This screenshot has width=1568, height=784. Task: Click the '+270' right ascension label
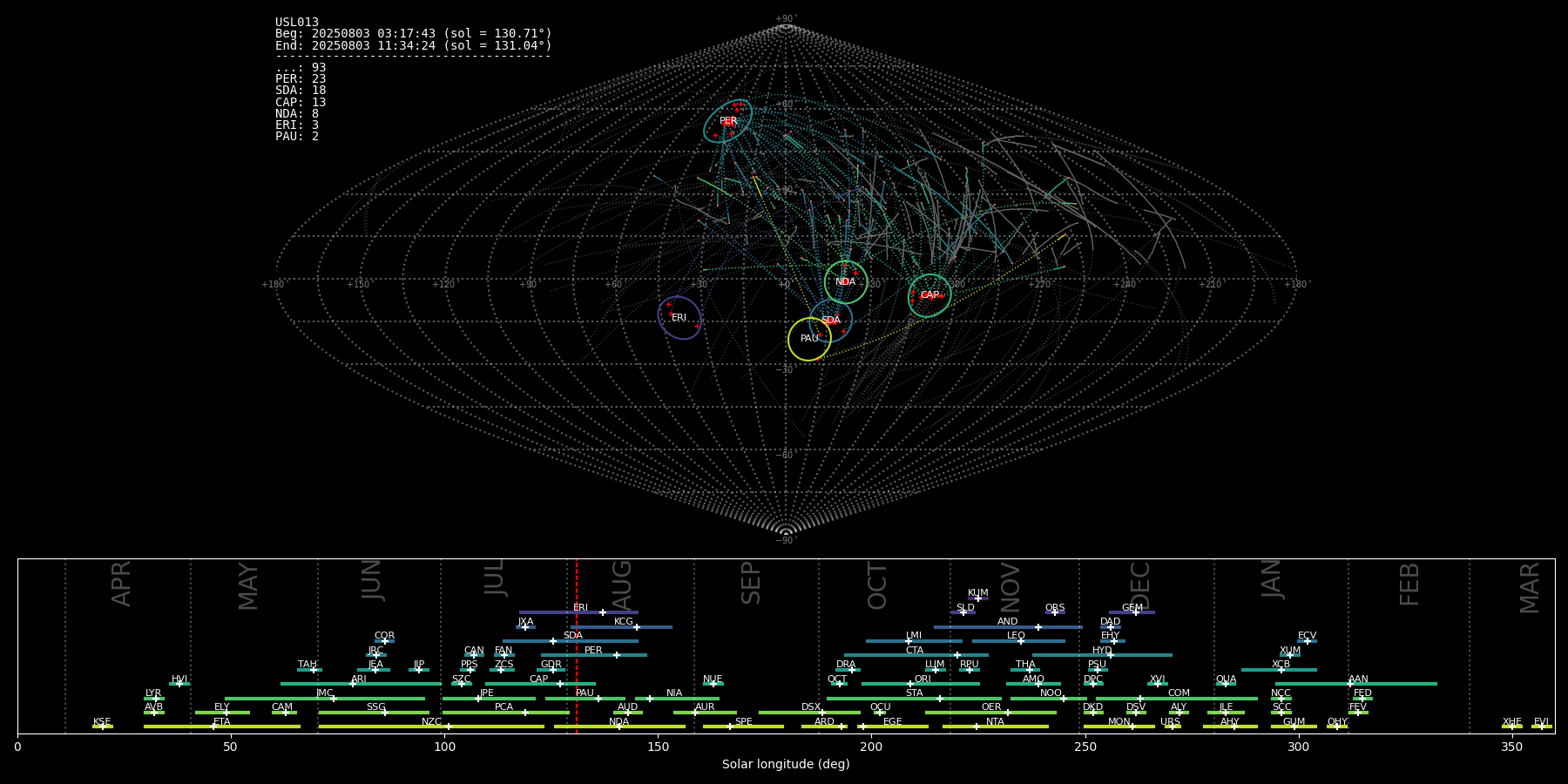point(1038,285)
